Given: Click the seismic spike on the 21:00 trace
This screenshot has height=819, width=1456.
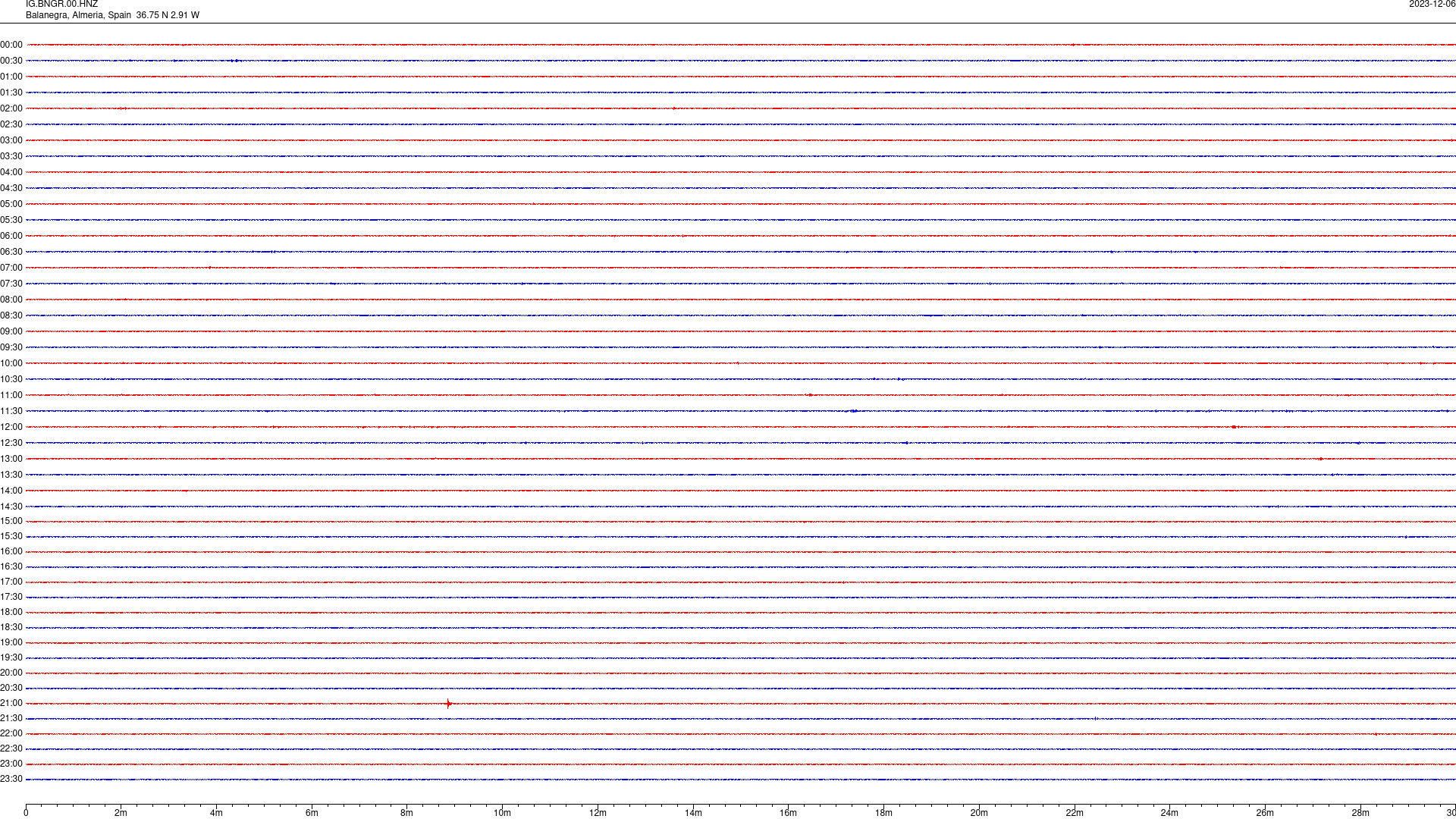Looking at the screenshot, I should pyautogui.click(x=448, y=704).
